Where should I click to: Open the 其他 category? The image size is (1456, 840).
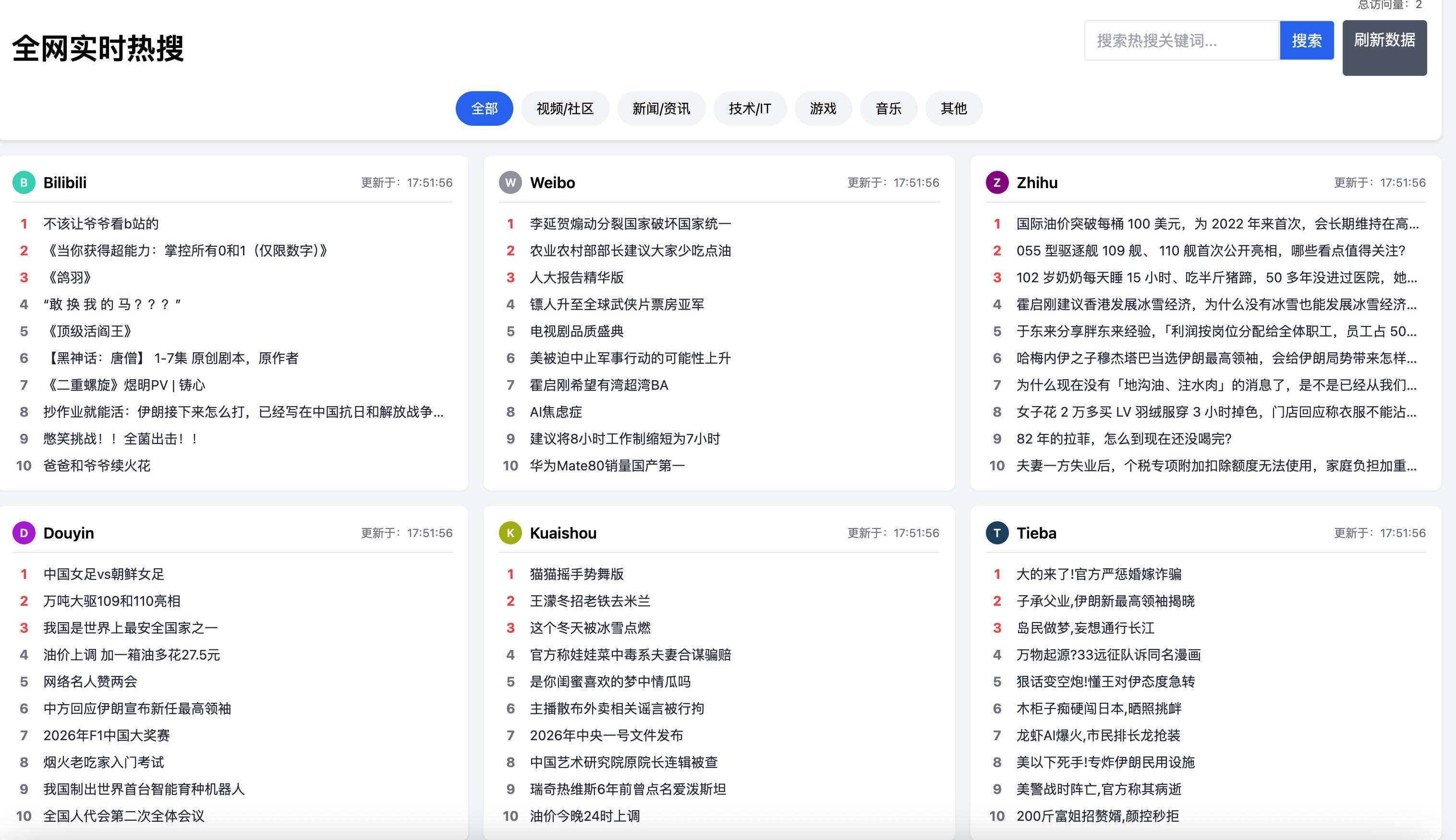(953, 108)
